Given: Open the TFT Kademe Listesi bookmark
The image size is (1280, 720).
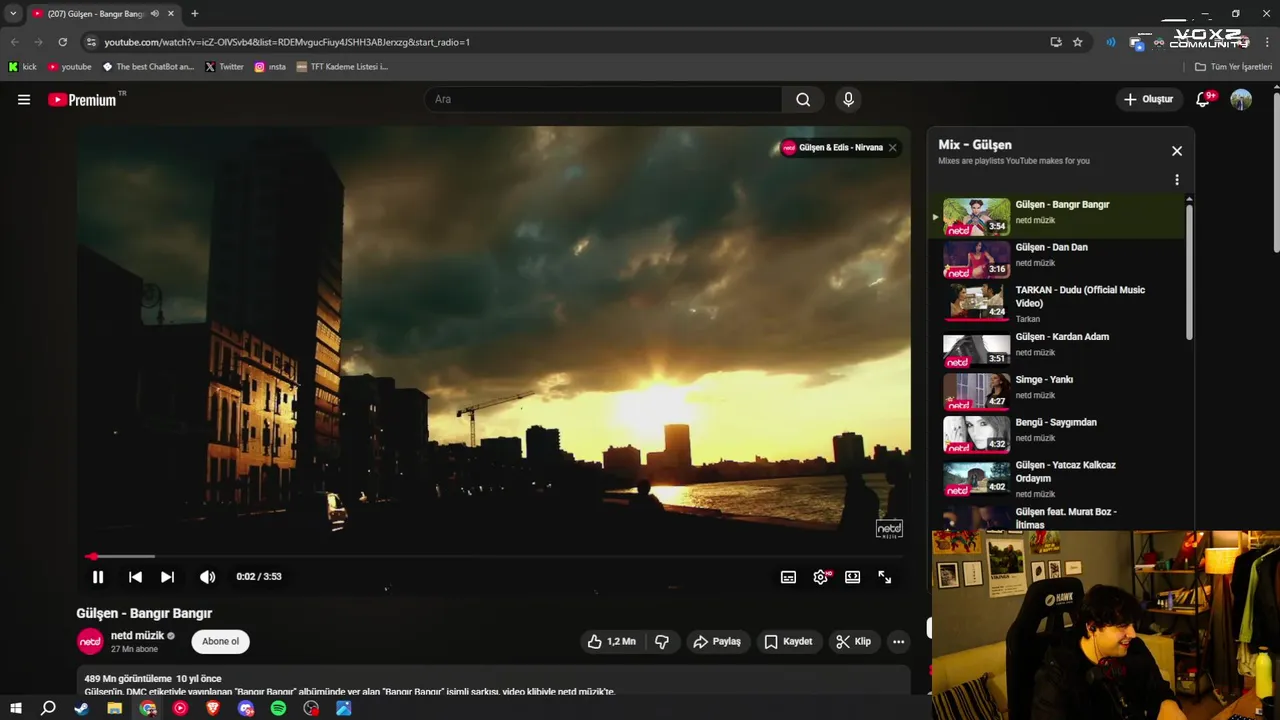Looking at the screenshot, I should coord(342,67).
